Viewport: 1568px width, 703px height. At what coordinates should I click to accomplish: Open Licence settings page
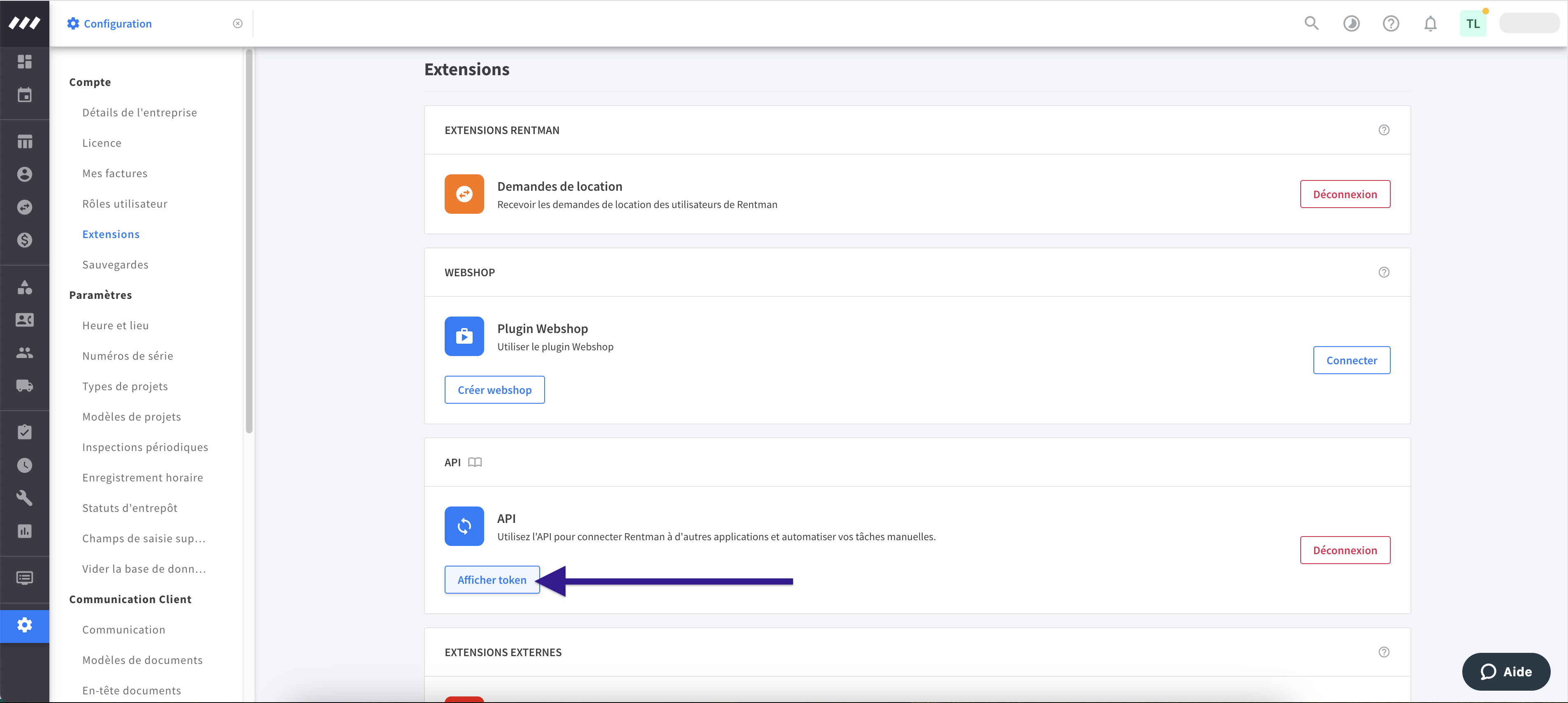tap(102, 143)
